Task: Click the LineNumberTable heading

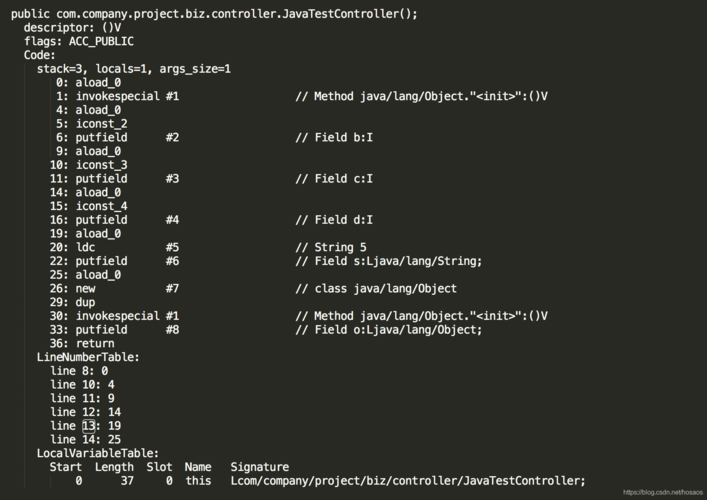Action: point(88,357)
